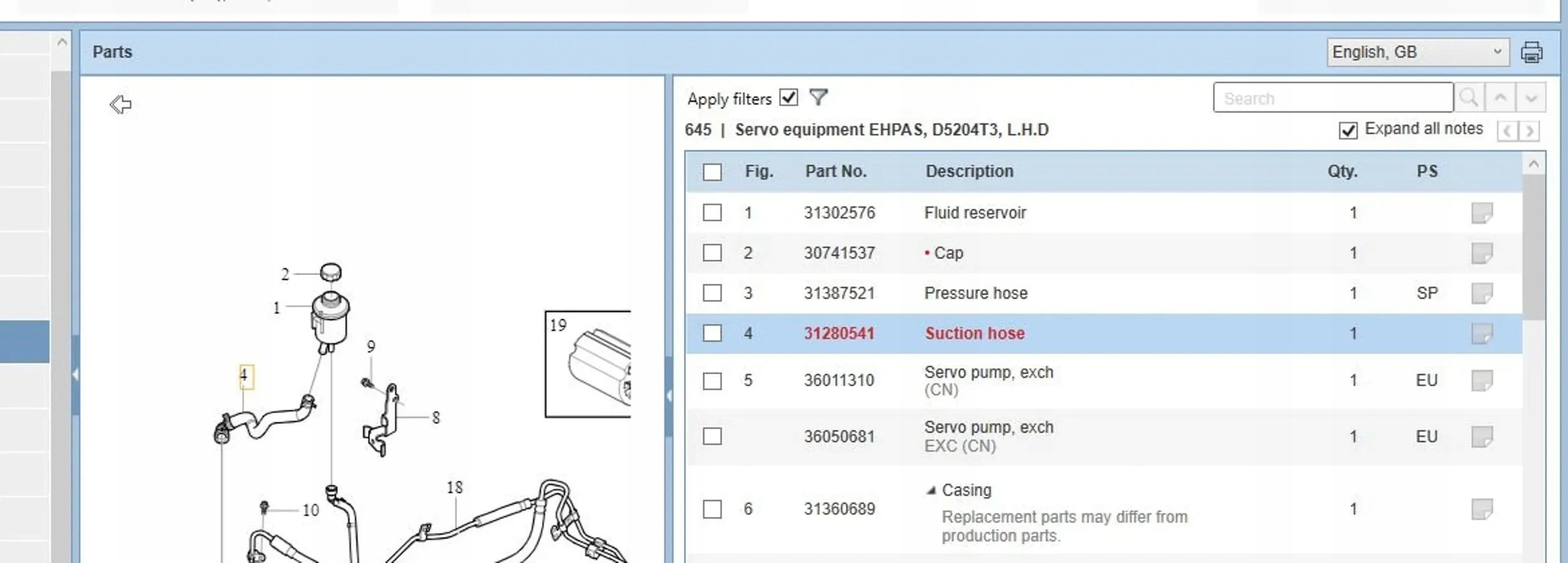Open the English, GB language dropdown
The image size is (1568, 563).
click(1417, 52)
